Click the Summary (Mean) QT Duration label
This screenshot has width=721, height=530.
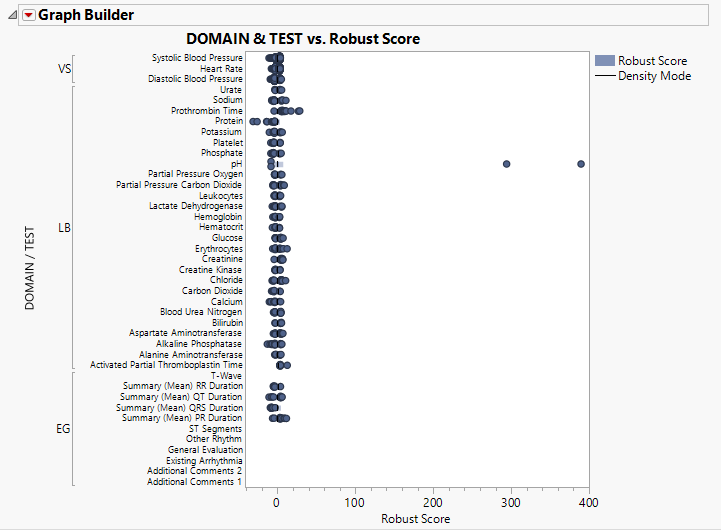(x=183, y=397)
